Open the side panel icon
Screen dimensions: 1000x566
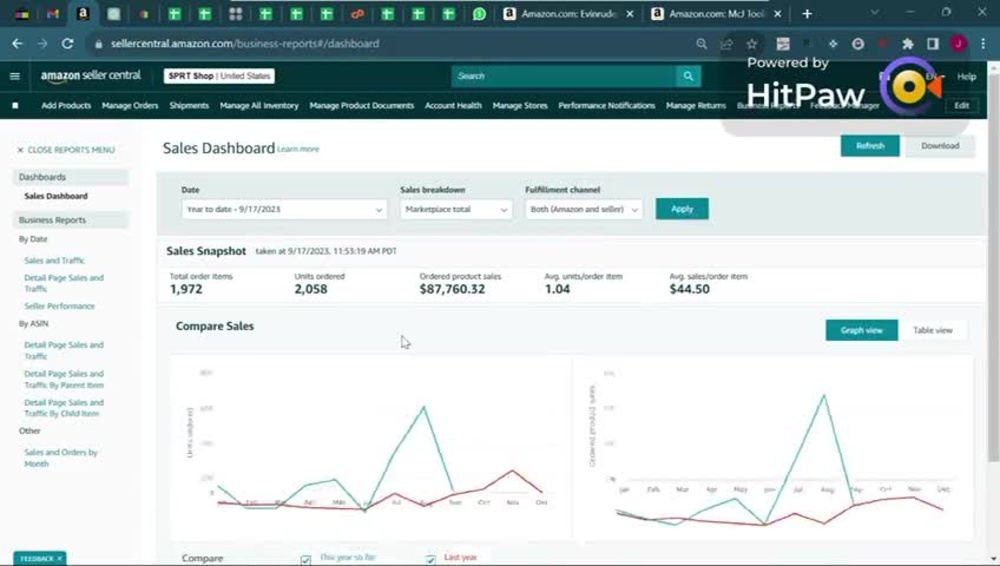[x=932, y=44]
